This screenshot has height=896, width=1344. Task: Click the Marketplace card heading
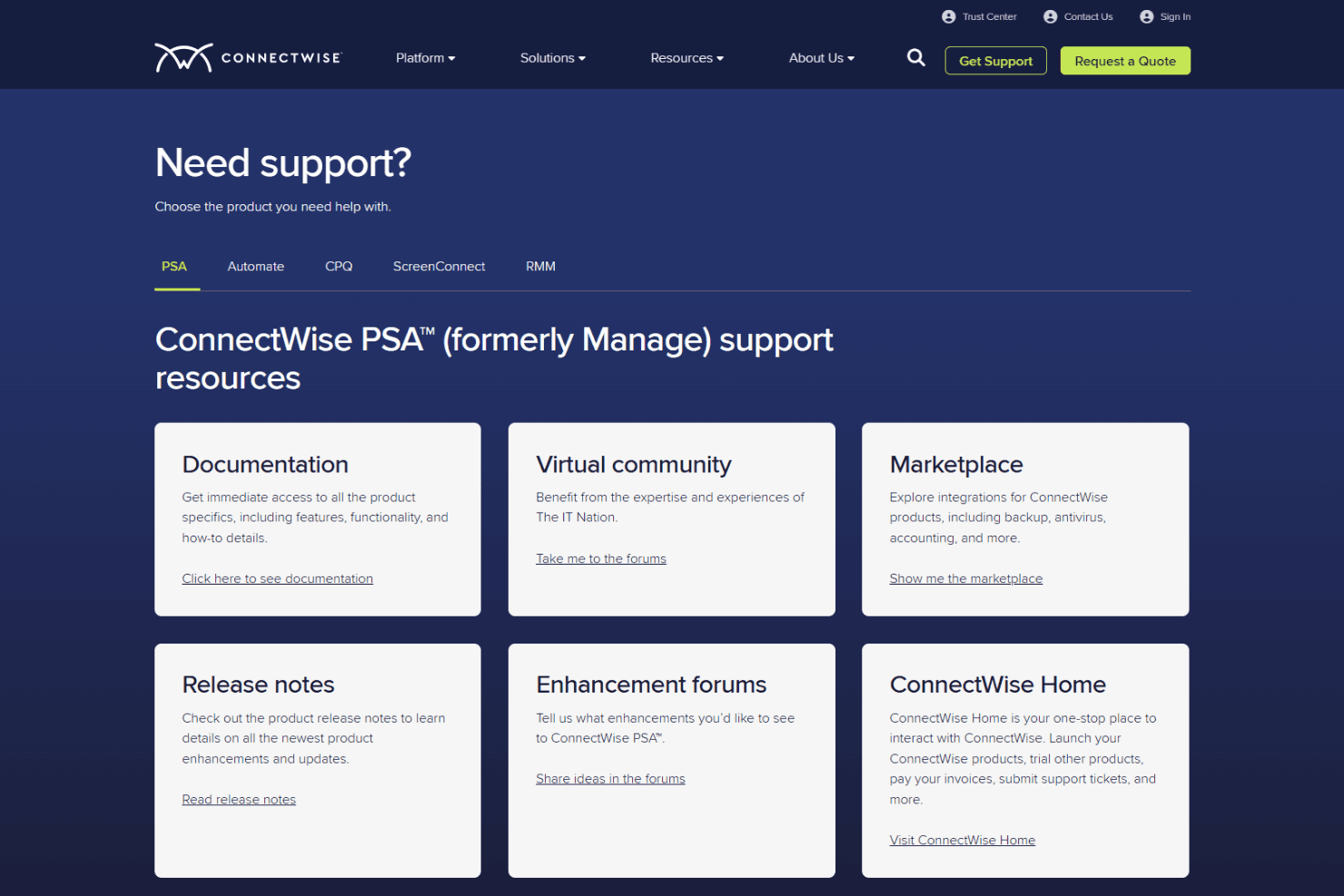(956, 465)
